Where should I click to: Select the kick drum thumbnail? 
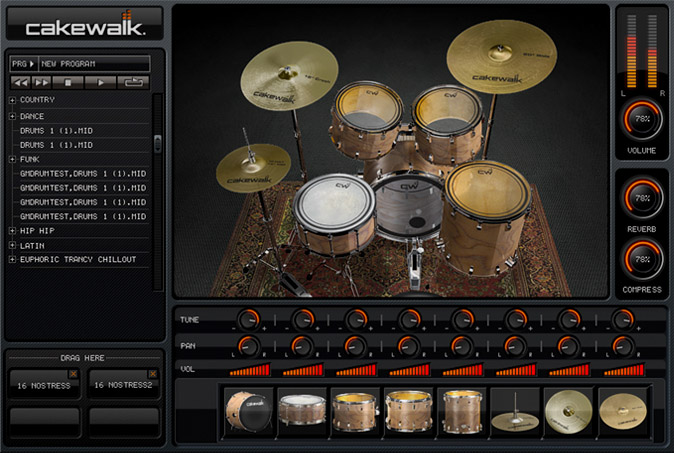[248, 411]
